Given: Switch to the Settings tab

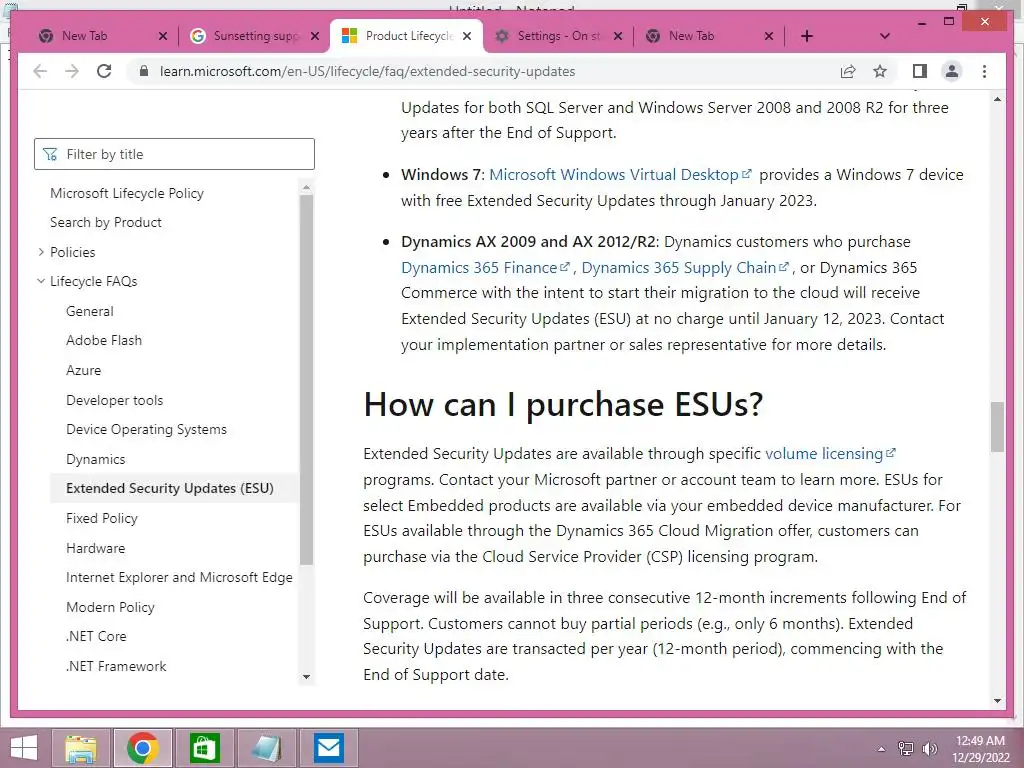Looking at the screenshot, I should click(558, 36).
